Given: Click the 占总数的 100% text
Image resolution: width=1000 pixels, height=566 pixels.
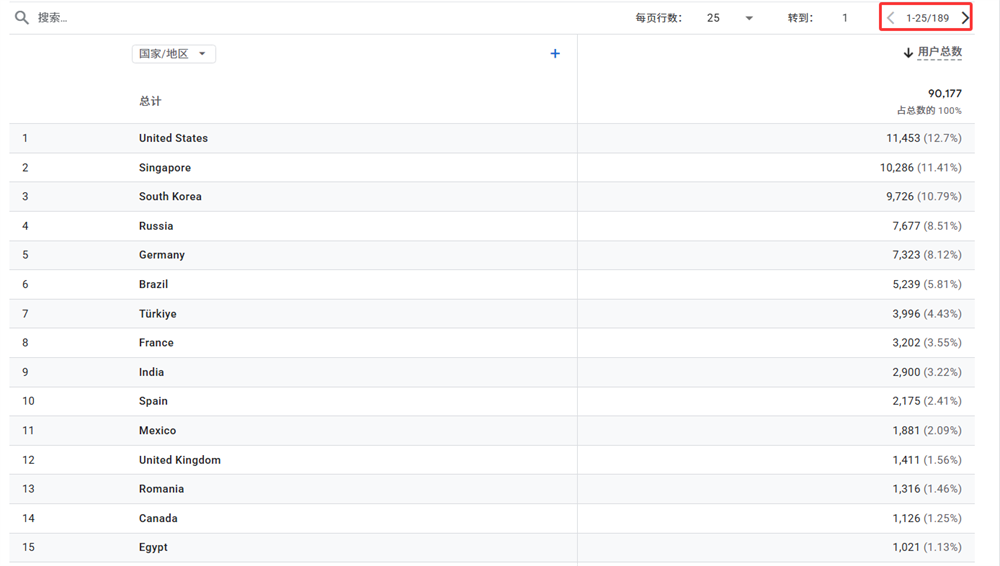Looking at the screenshot, I should pyautogui.click(x=929, y=110).
